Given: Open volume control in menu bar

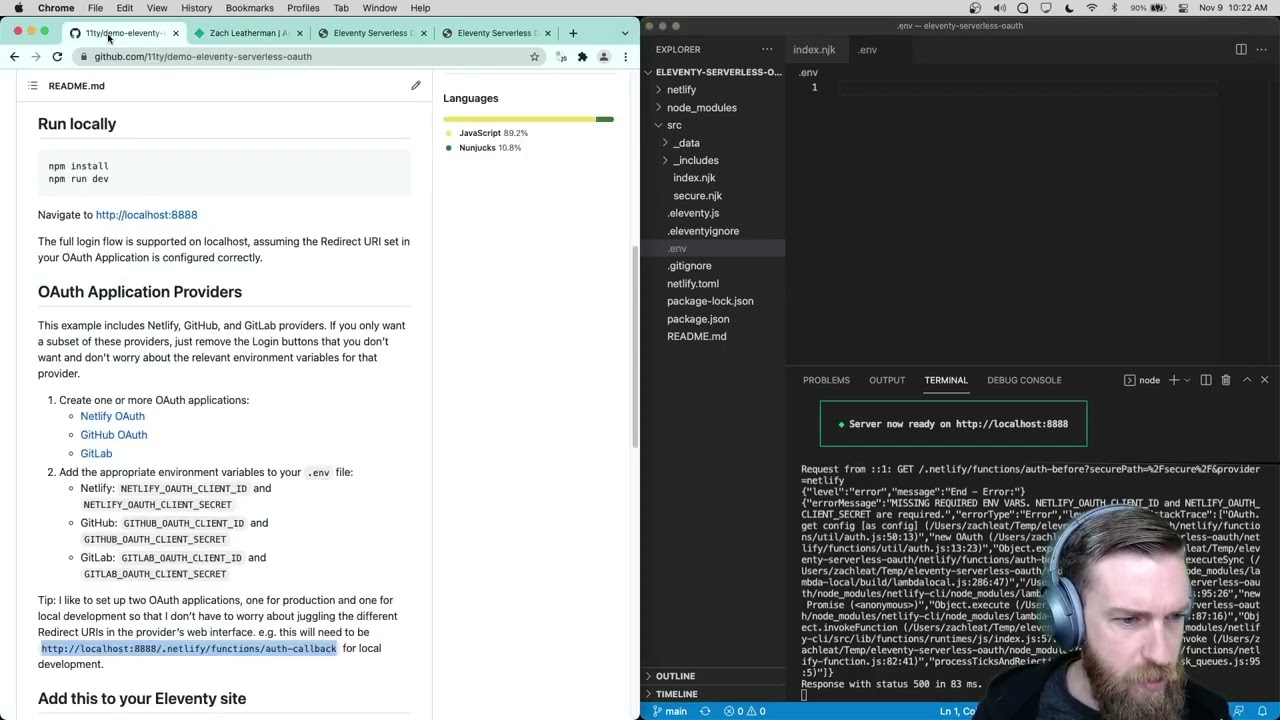Looking at the screenshot, I should 999,8.
